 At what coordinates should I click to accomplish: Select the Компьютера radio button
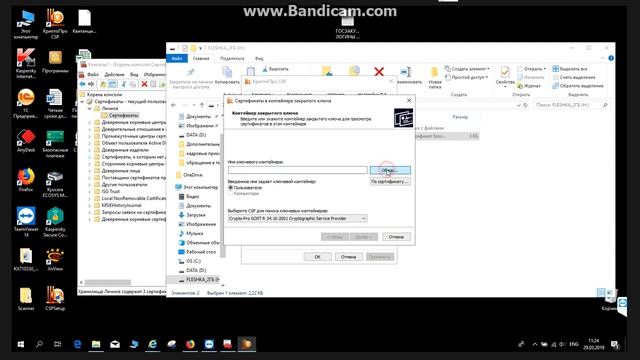(x=231, y=193)
